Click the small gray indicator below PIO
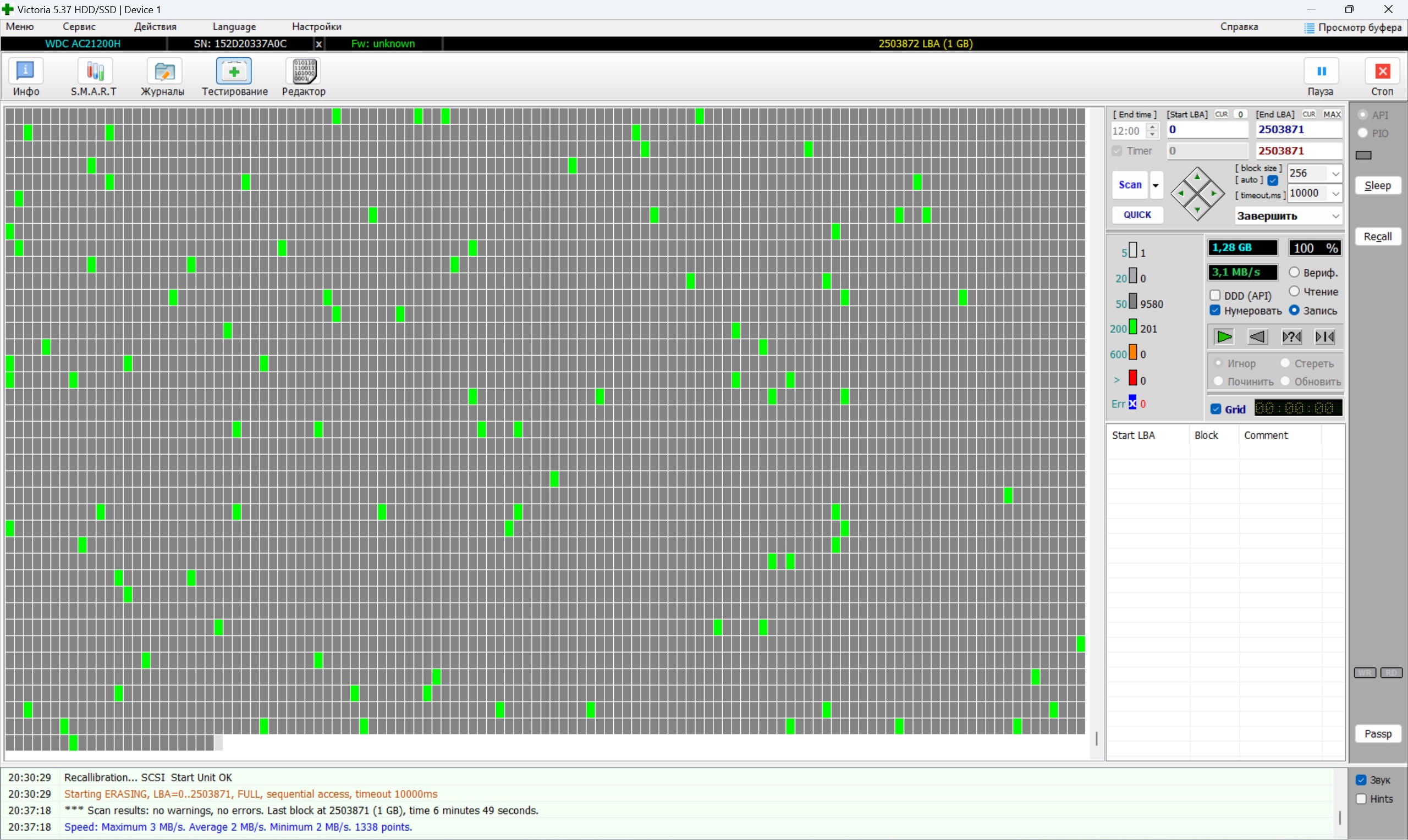 pyautogui.click(x=1364, y=156)
